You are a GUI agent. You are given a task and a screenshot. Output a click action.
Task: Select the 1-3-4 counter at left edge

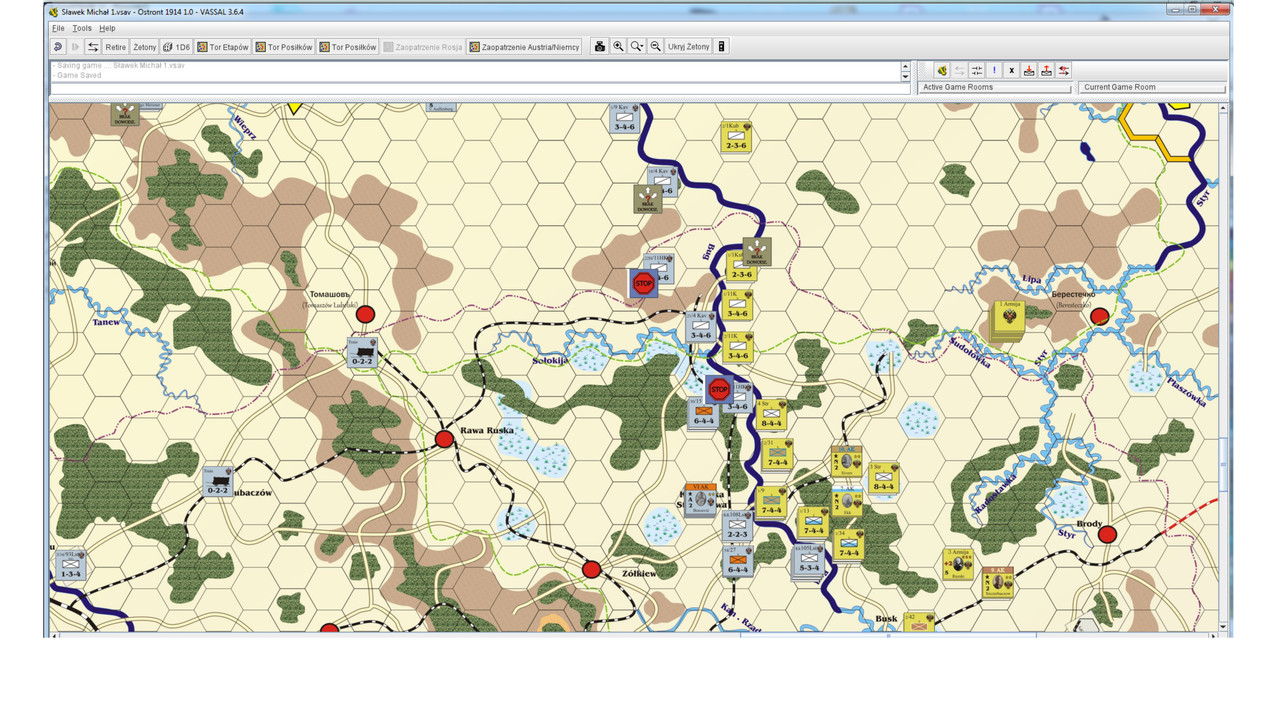point(70,565)
